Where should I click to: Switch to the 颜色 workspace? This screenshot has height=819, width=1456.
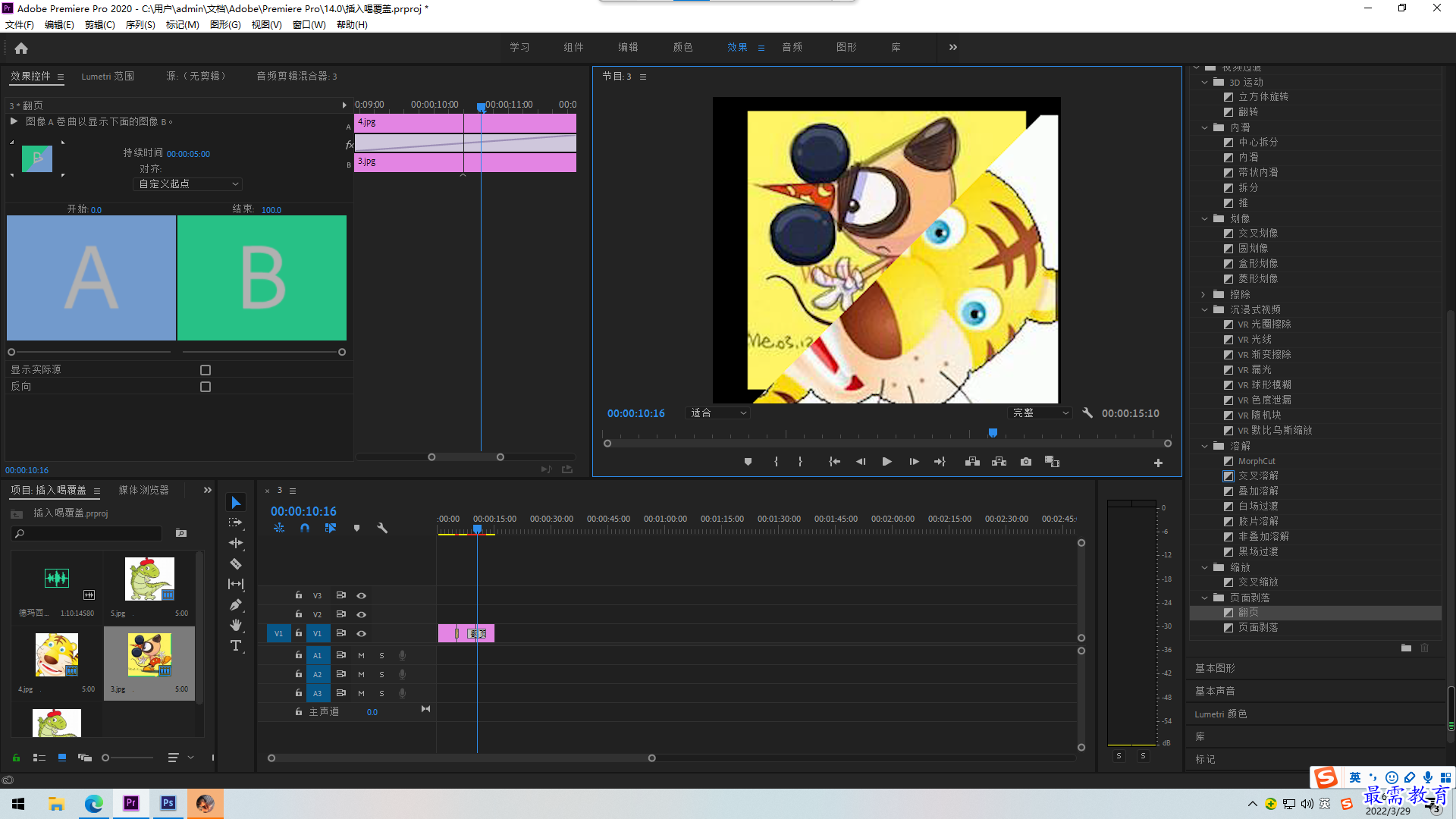click(682, 47)
